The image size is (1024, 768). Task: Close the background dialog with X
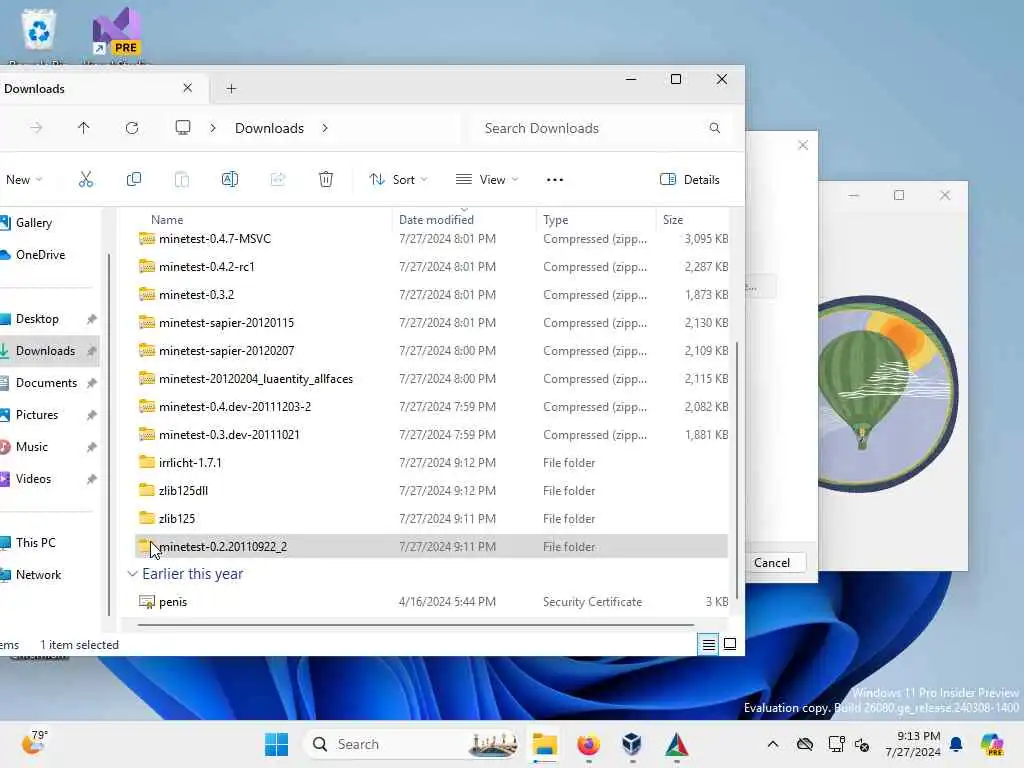click(x=803, y=145)
